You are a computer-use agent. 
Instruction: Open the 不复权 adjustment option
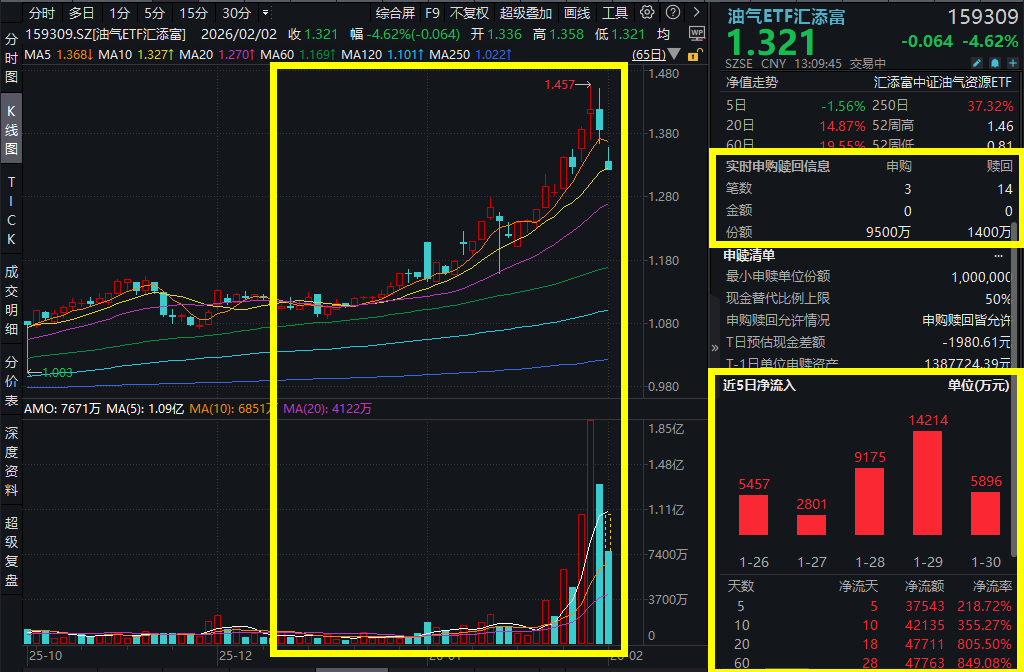tap(469, 12)
